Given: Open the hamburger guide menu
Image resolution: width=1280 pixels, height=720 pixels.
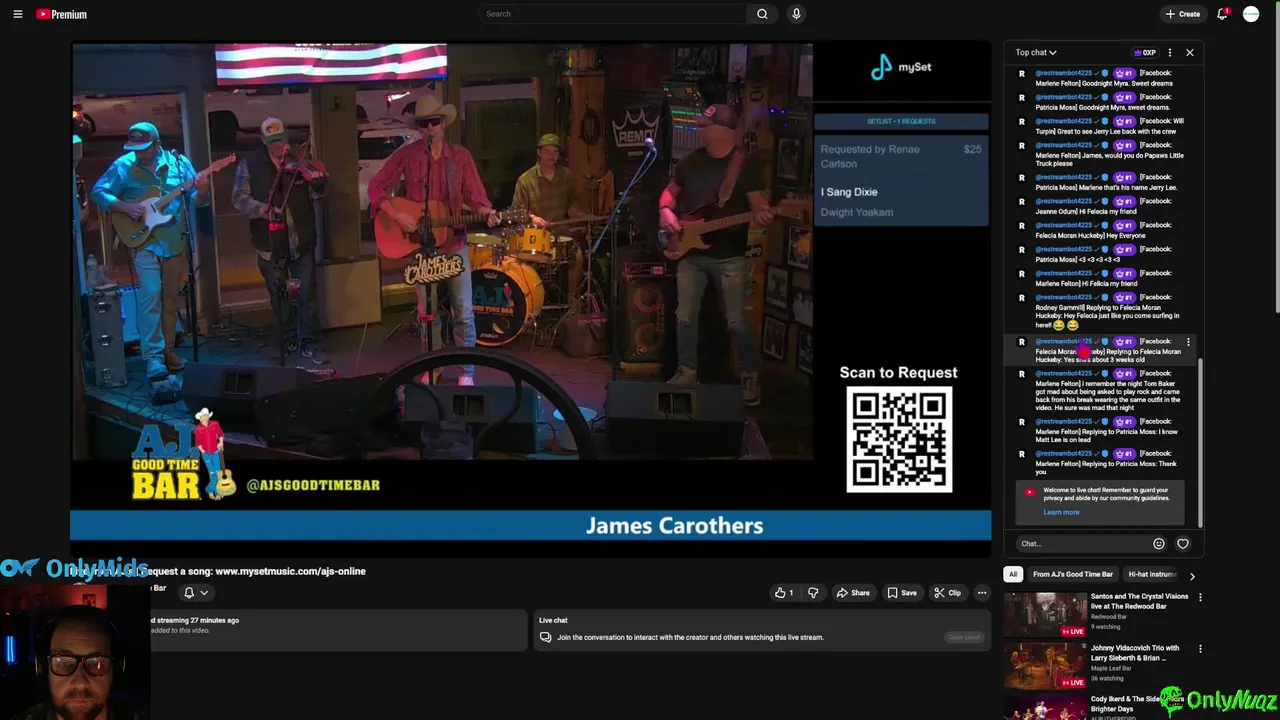Looking at the screenshot, I should 17,14.
